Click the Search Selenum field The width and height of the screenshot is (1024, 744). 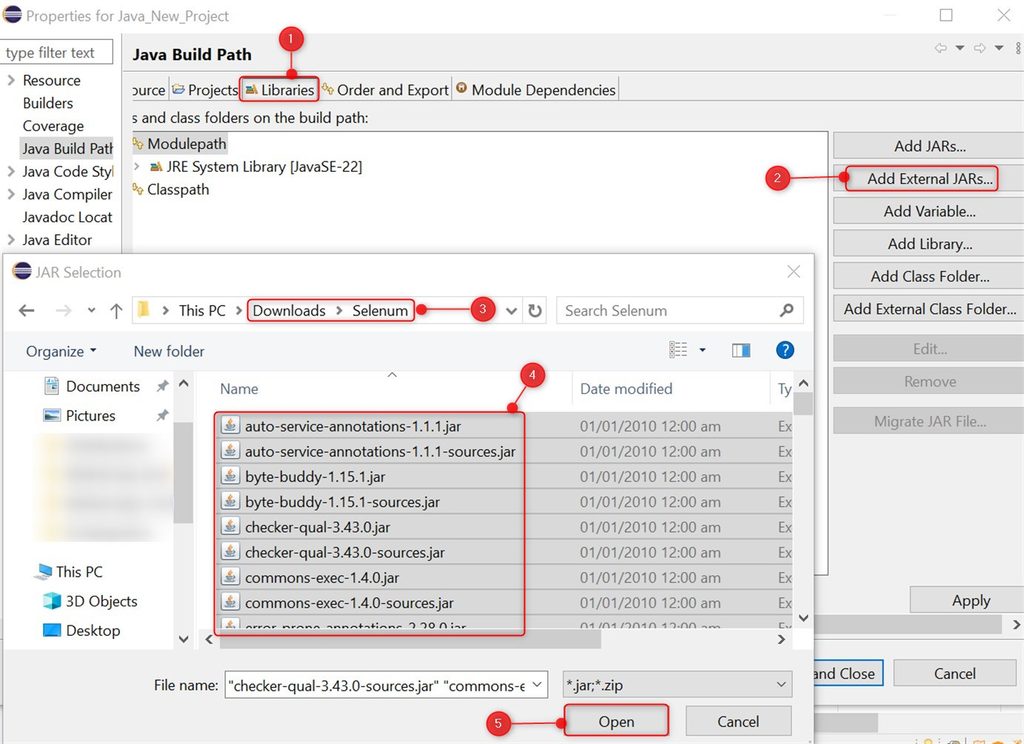(x=666, y=311)
